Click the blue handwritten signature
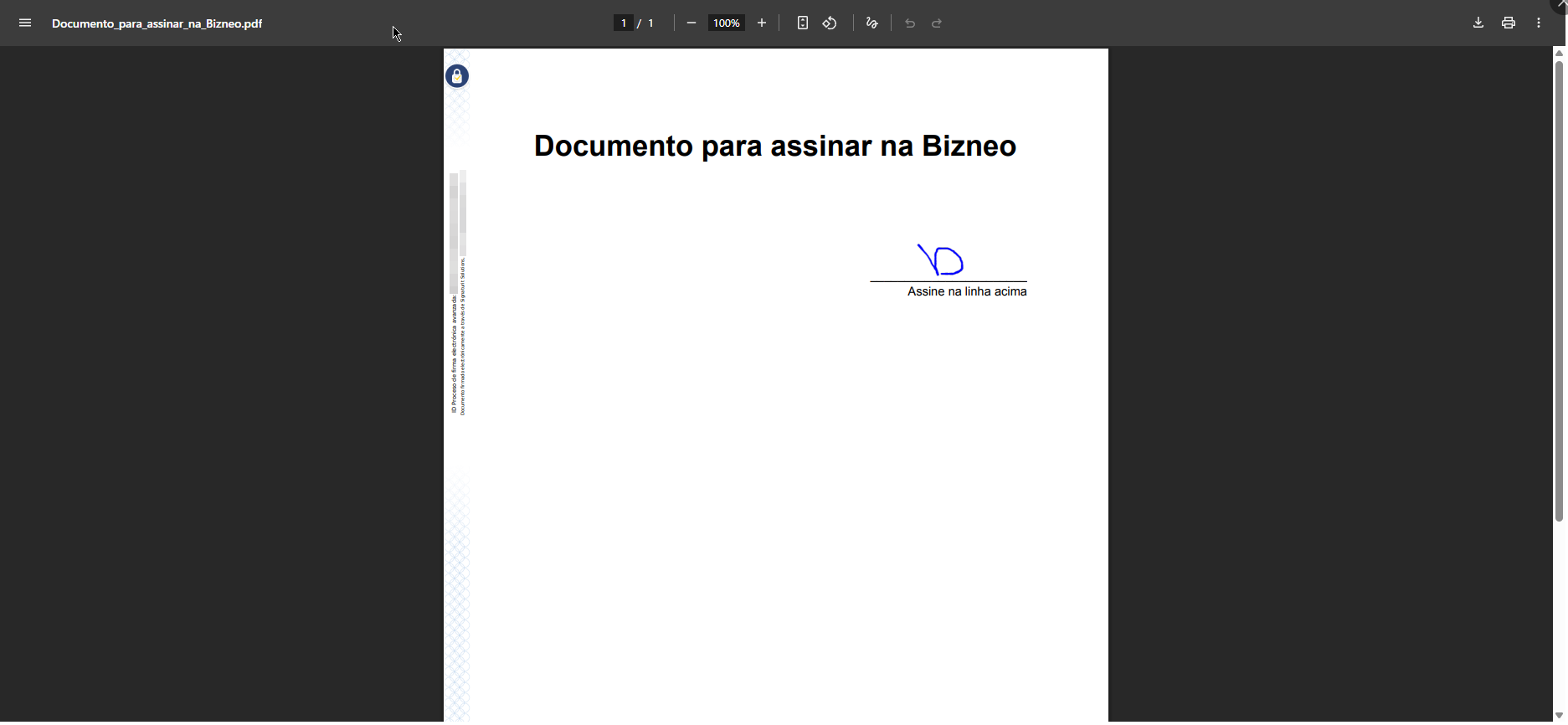 tap(942, 260)
